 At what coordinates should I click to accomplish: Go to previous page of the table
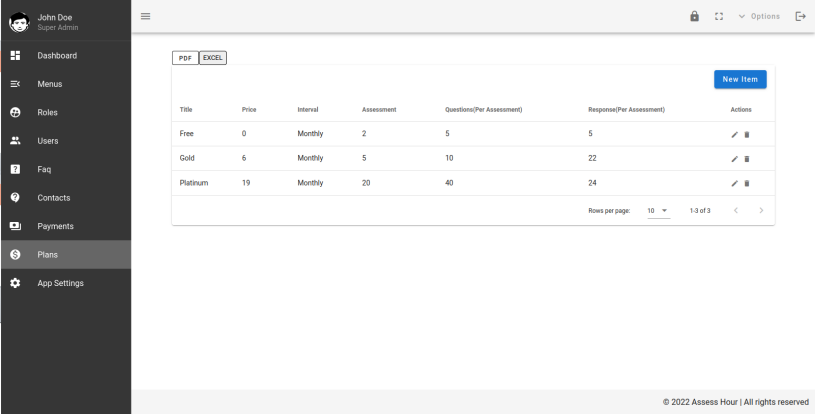(735, 210)
